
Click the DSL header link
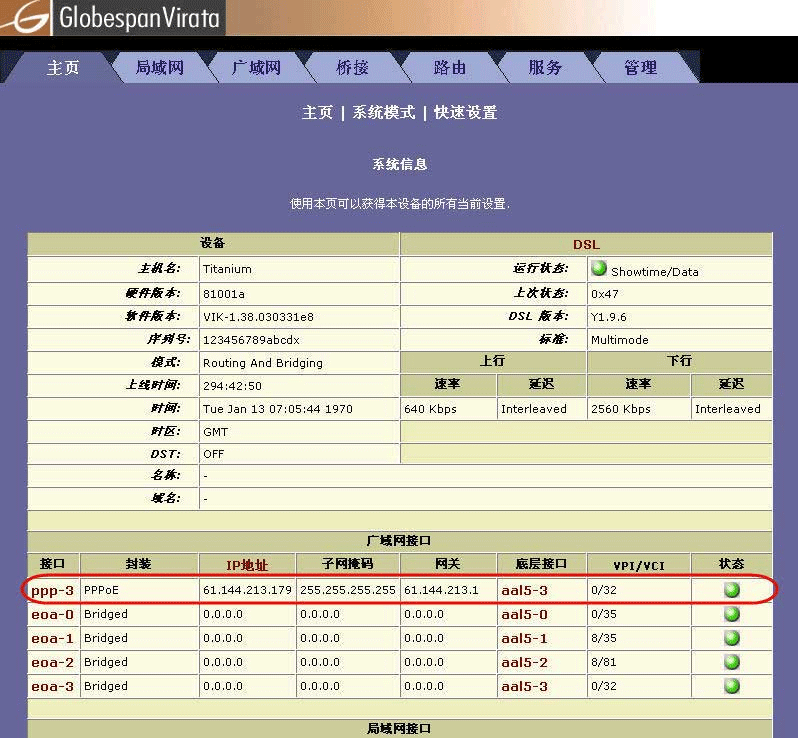[x=586, y=244]
